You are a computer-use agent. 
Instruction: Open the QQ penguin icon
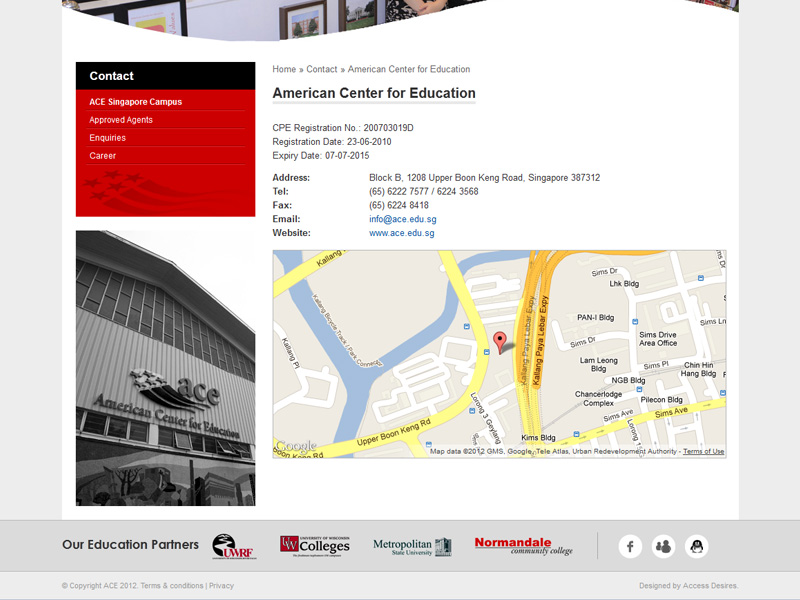pyautogui.click(x=696, y=546)
